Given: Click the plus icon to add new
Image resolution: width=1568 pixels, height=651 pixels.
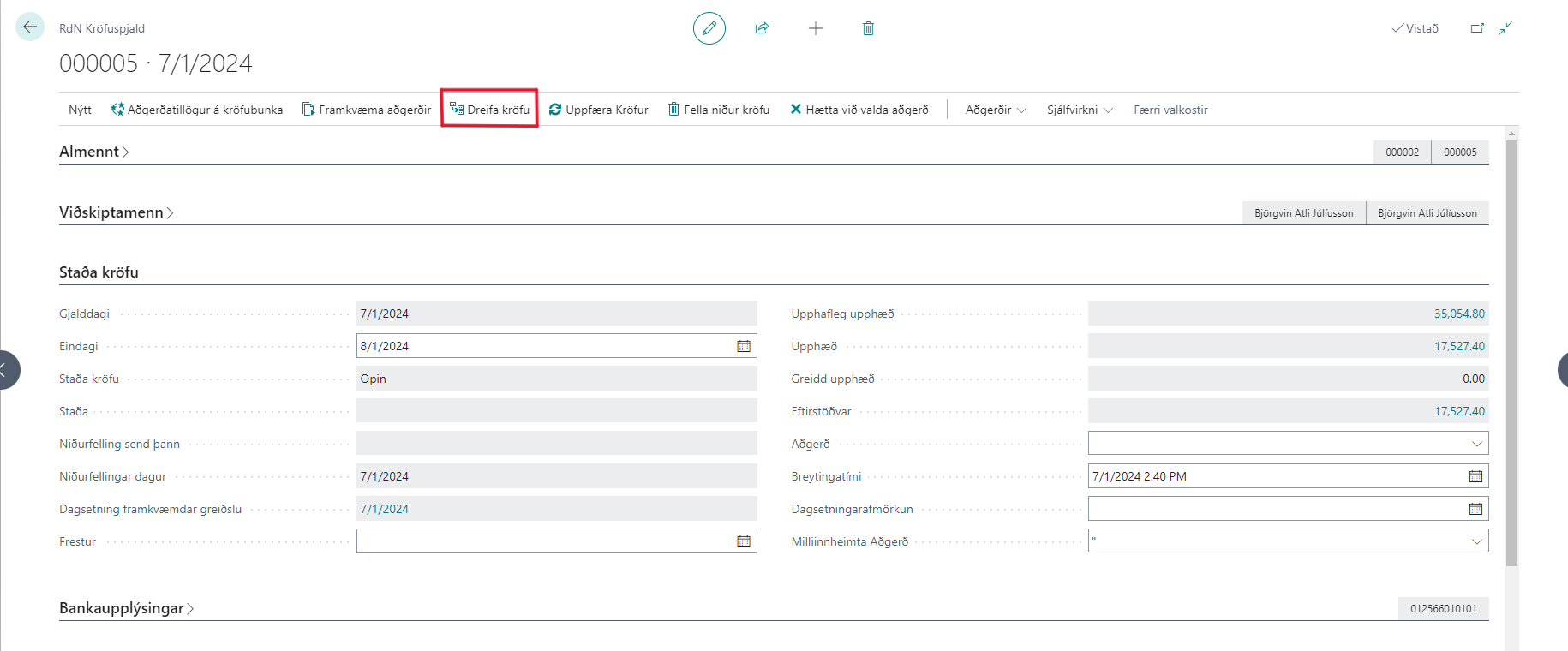Looking at the screenshot, I should 815,28.
